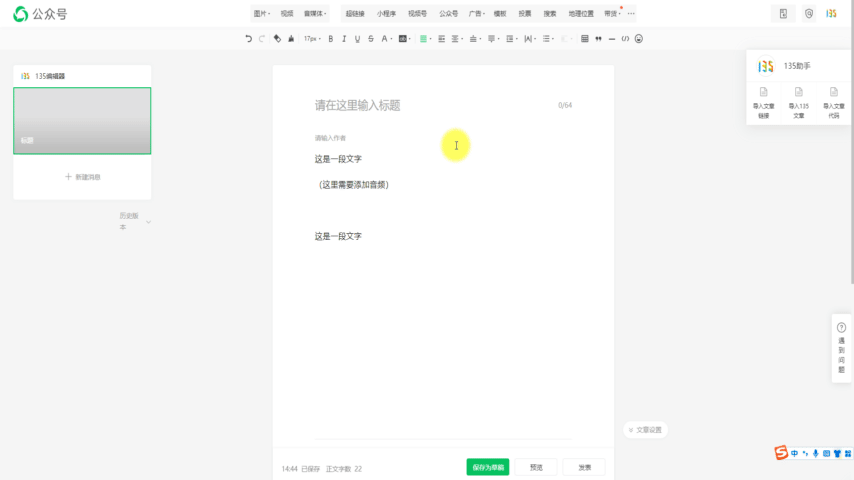Insert a blockquote
854x480 pixels.
599,39
